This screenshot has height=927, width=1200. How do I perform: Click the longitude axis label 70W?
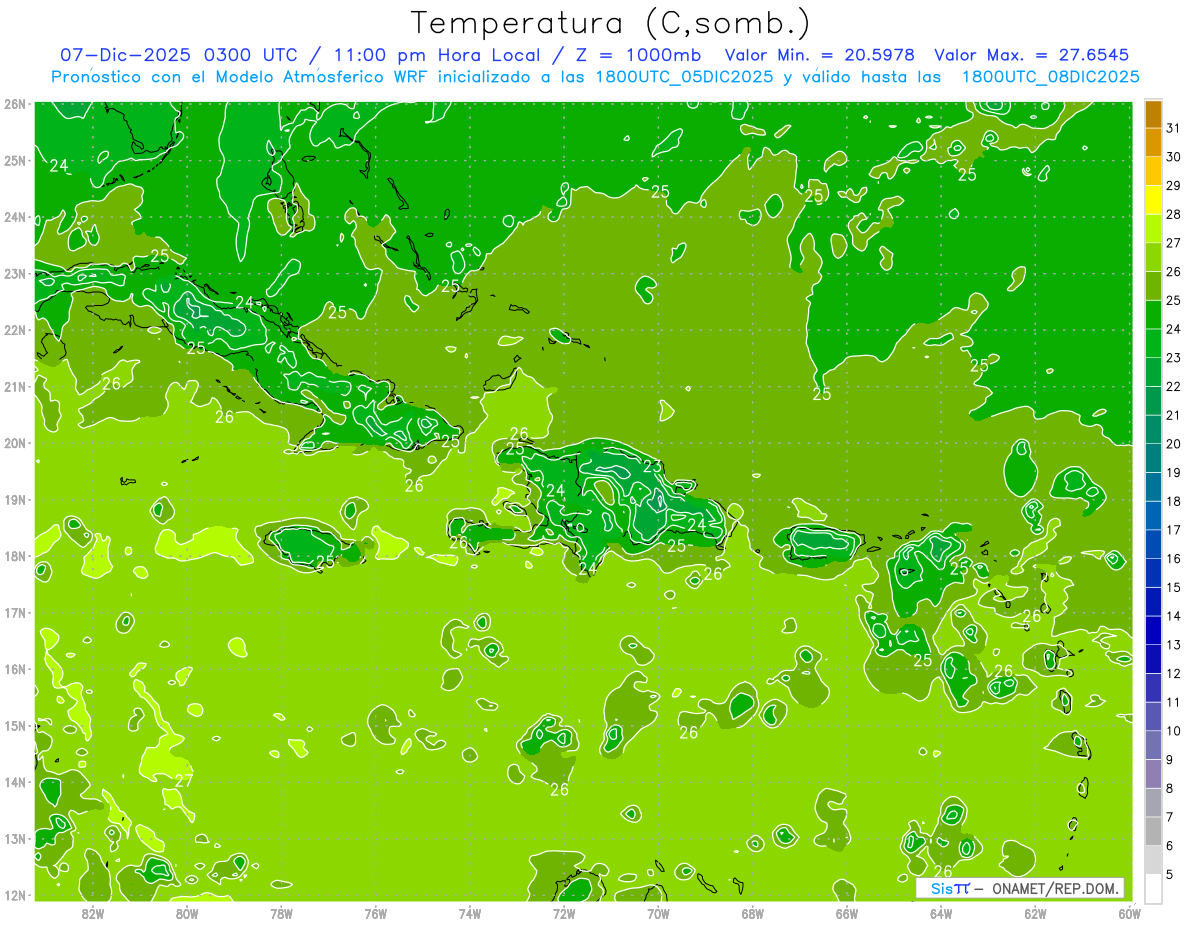658,913
